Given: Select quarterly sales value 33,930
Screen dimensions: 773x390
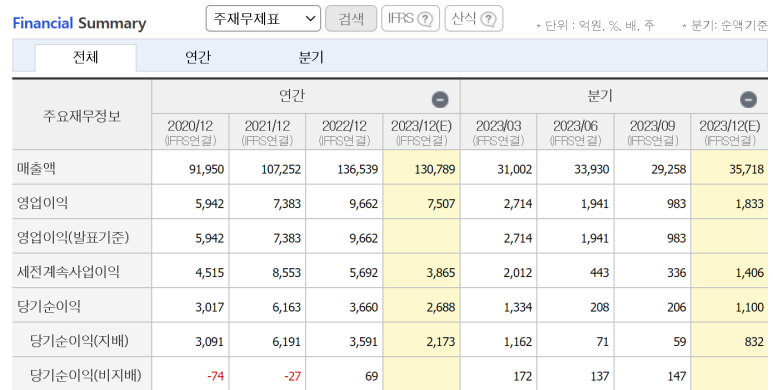Looking at the screenshot, I should pyautogui.click(x=592, y=169).
